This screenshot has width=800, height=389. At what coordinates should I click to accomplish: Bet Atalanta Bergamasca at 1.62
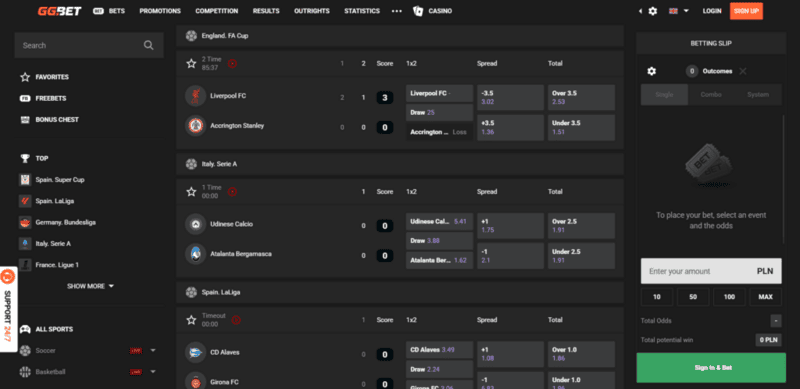coord(440,260)
